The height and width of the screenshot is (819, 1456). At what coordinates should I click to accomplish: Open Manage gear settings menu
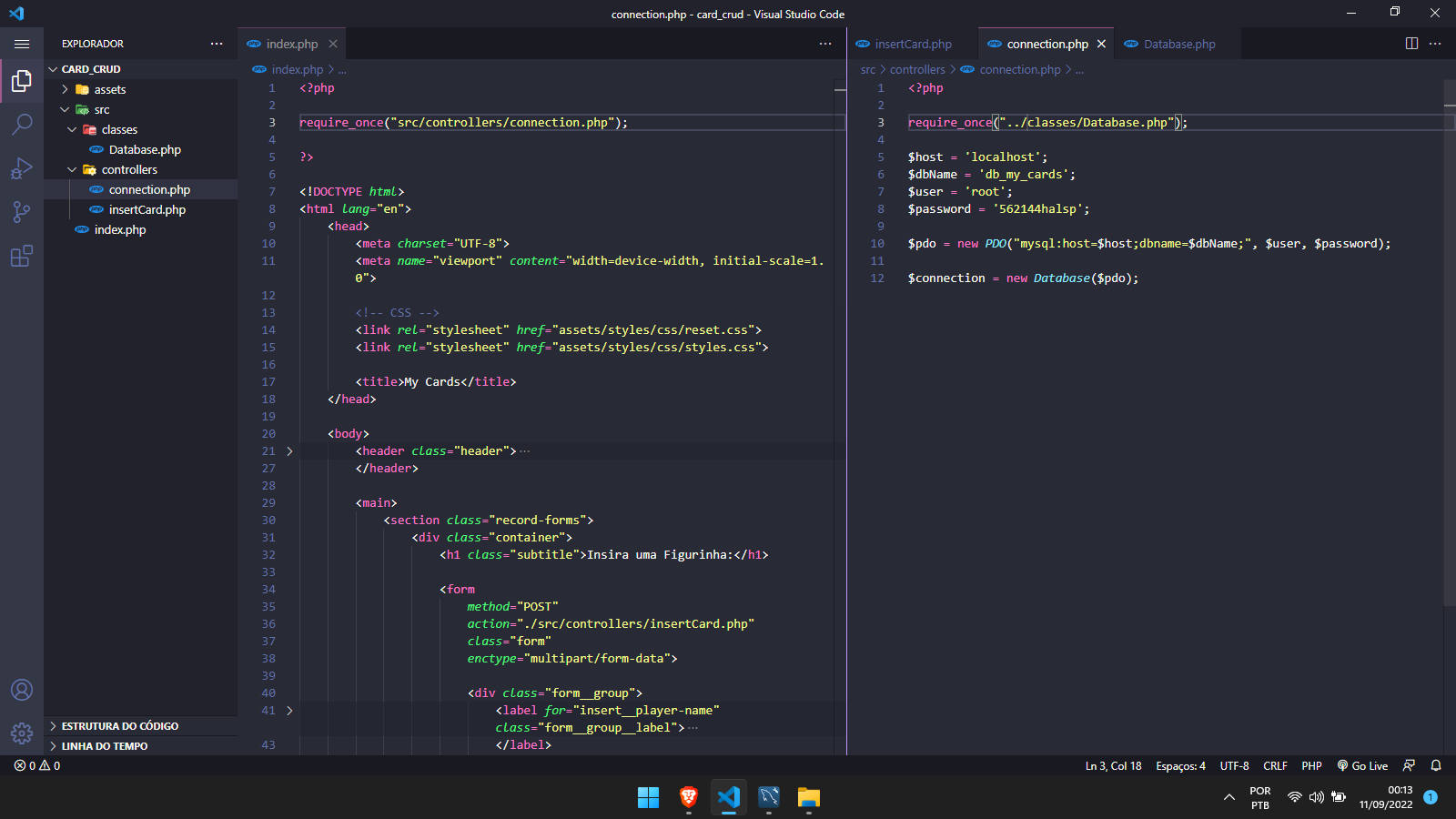22,733
